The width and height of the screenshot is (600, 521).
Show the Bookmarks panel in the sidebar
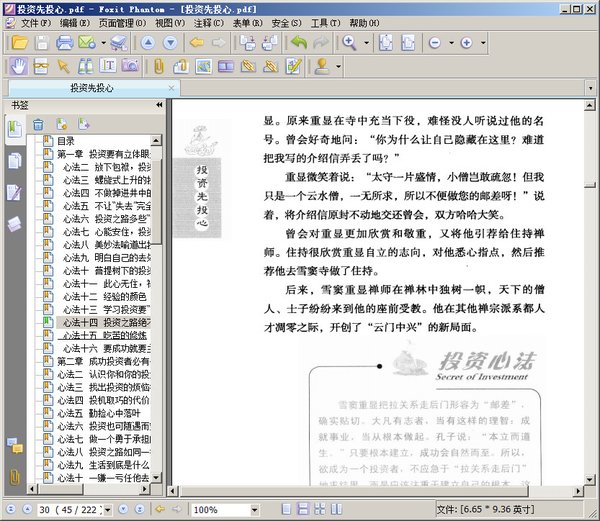(x=14, y=129)
